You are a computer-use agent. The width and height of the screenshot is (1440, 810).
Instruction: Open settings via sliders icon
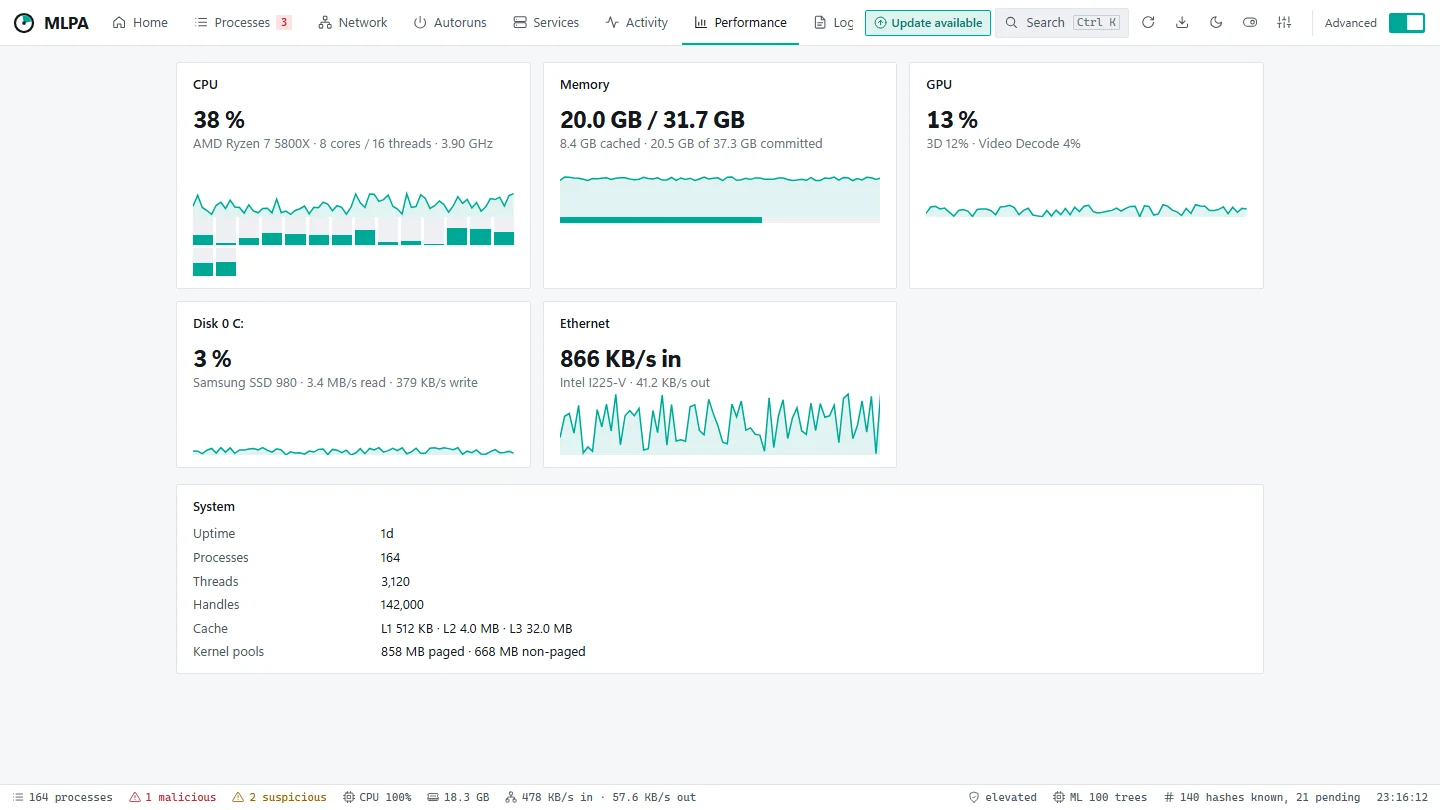(1284, 23)
